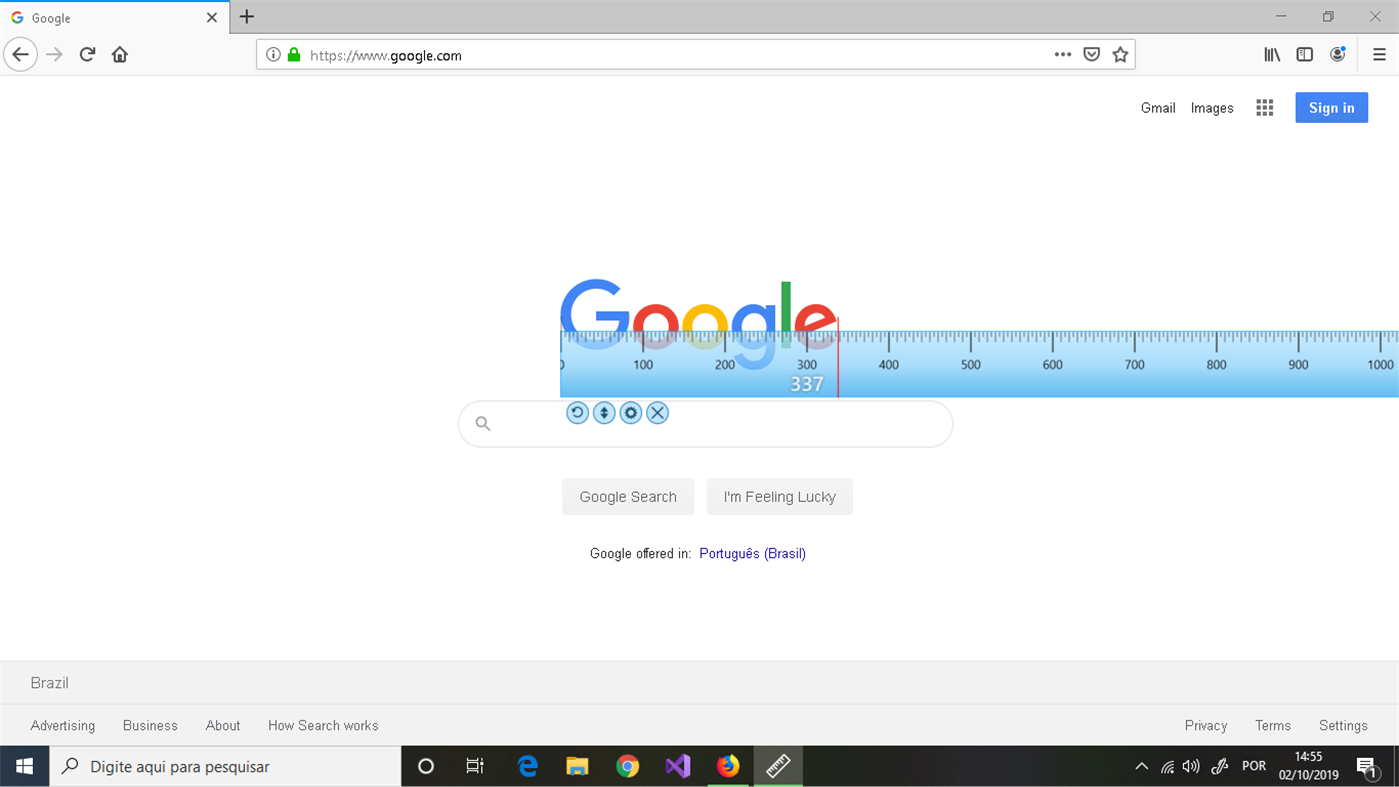Viewport: 1399px width, 787px height.
Task: Click the Google Search button
Action: (628, 497)
